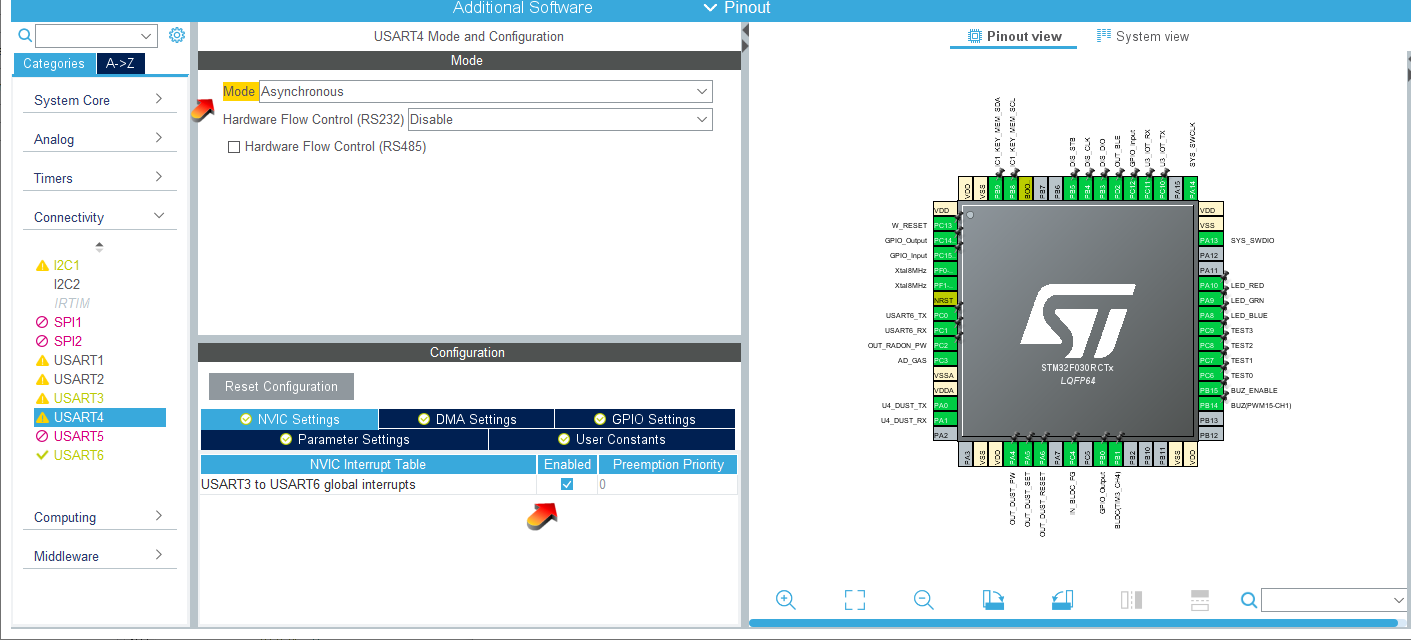Toggle USART3 to USART6 interrupt Enabled checkbox
This screenshot has width=1411, height=640.
567,484
